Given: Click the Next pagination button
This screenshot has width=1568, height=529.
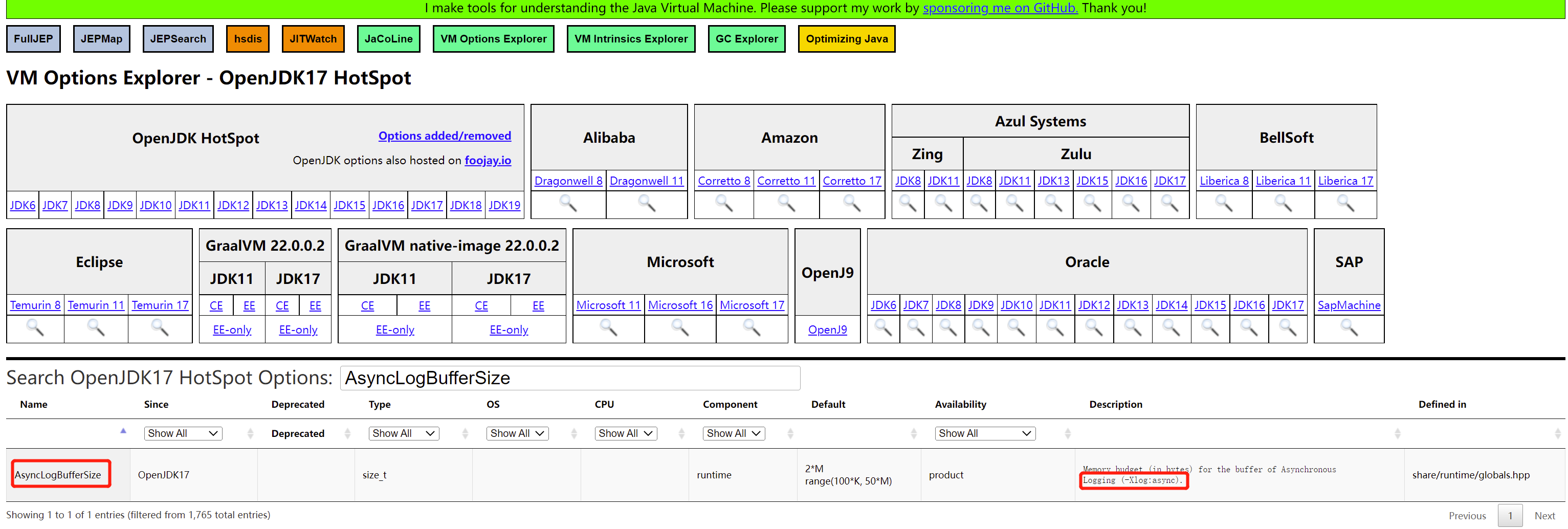Looking at the screenshot, I should (x=1544, y=516).
